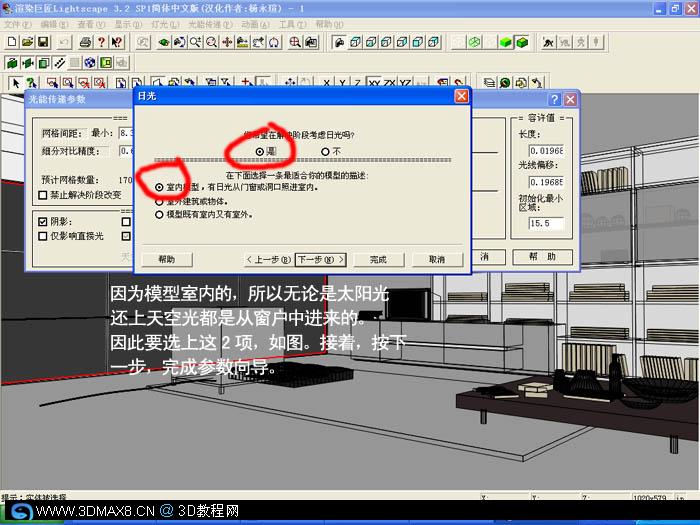
Task: Click 下一步(N) in the 日光 dialog
Action: (x=321, y=259)
